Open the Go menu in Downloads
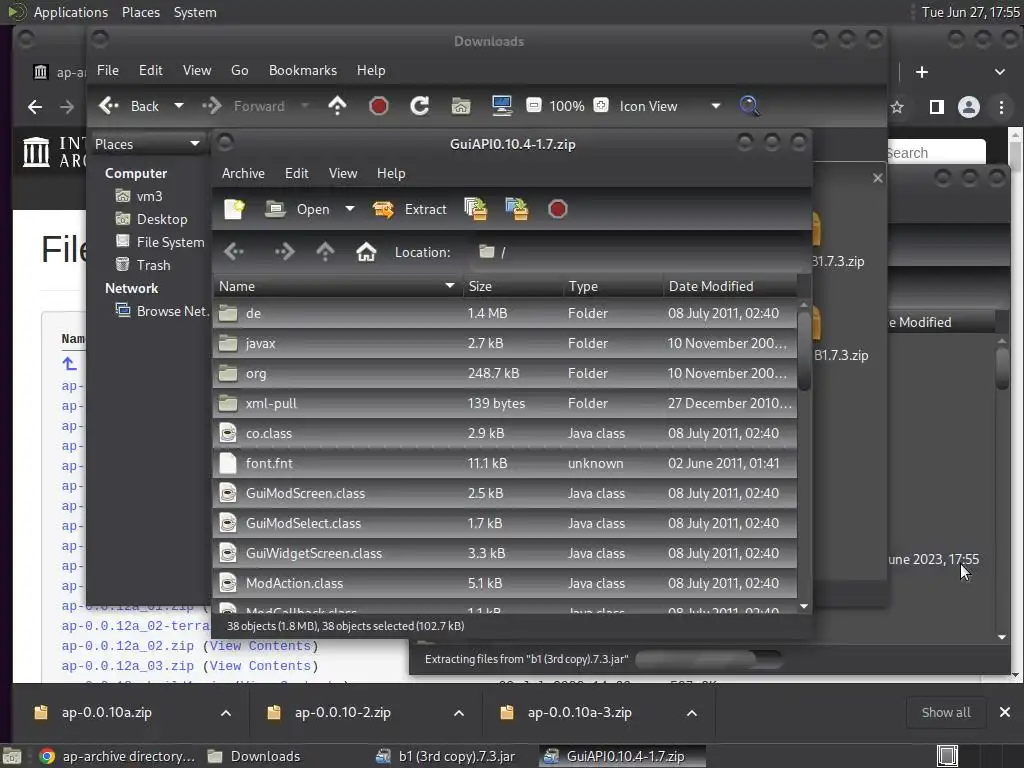 (x=240, y=71)
